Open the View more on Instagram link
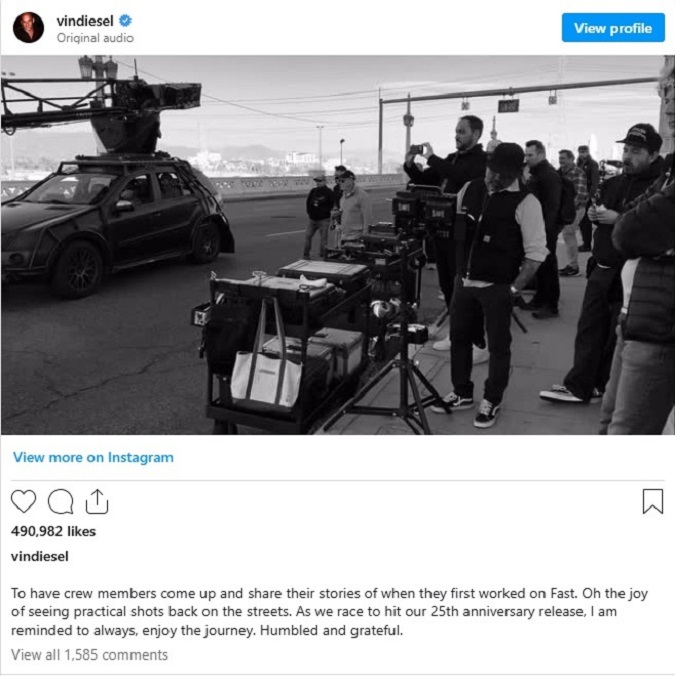Screen dimensions: 675x676 [x=93, y=457]
